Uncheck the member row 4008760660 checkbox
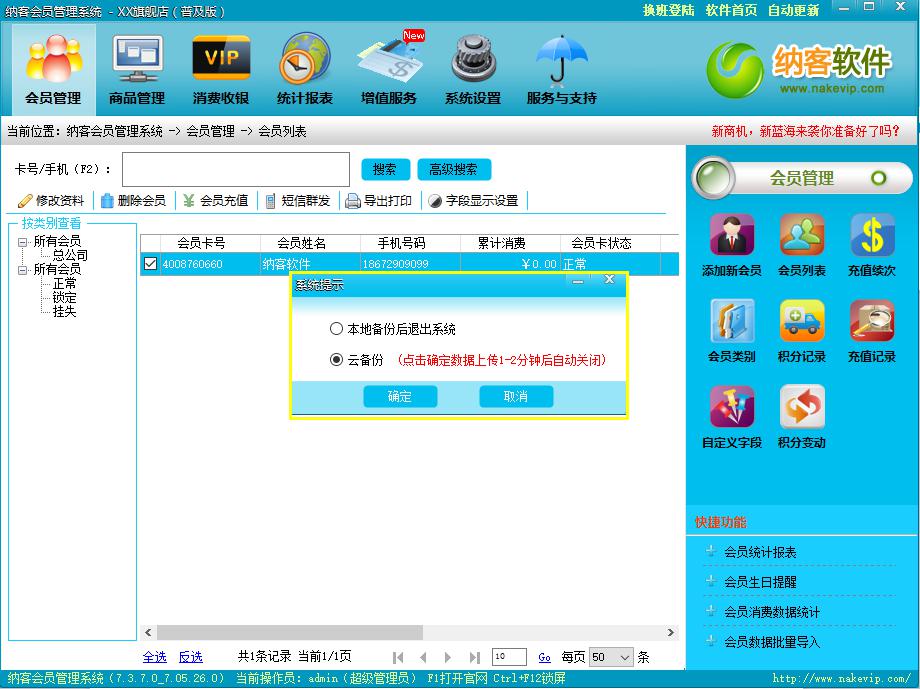The image size is (920, 689). pos(150,264)
